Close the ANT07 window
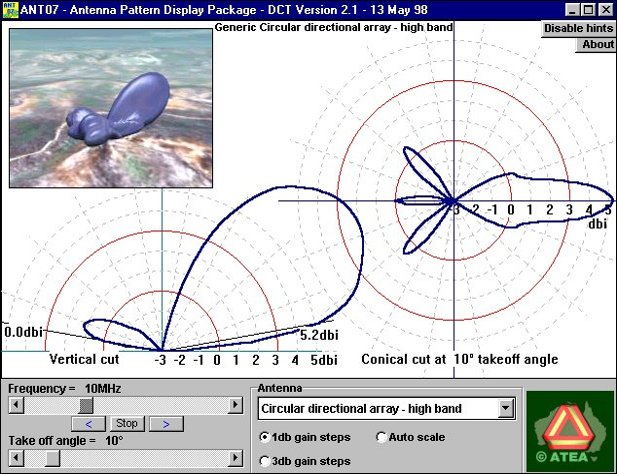This screenshot has height=474, width=617. tap(606, 9)
